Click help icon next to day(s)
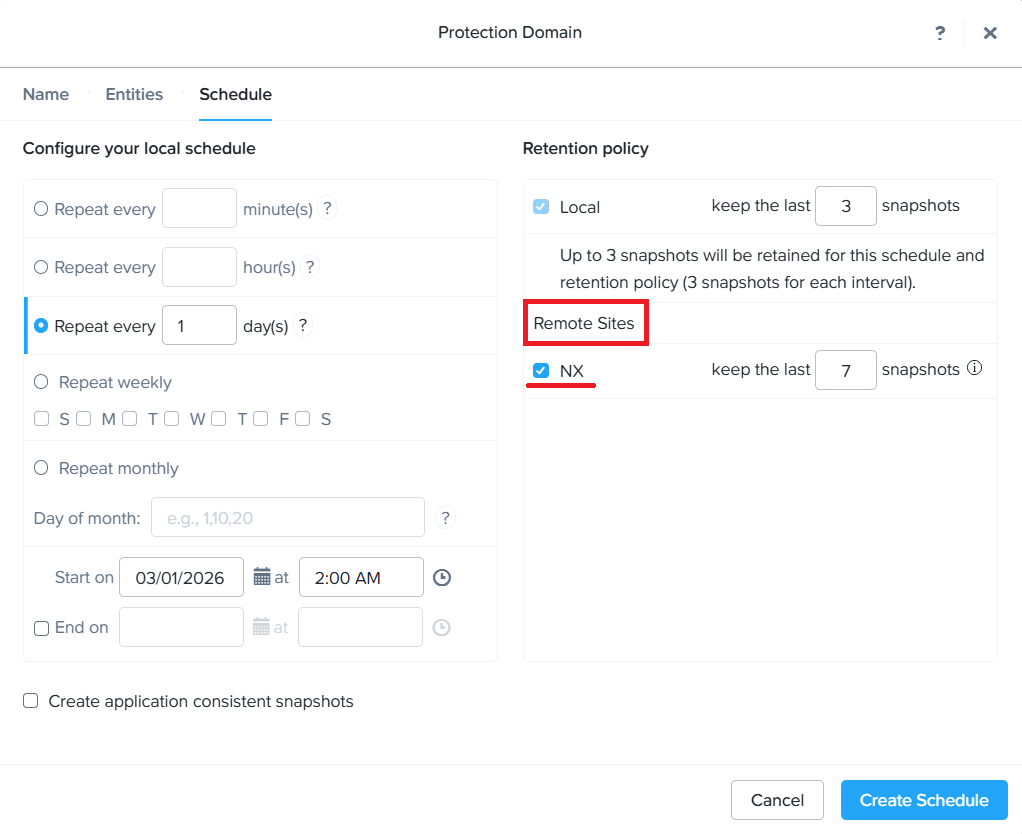Screen dimensions: 1022x834 [x=303, y=325]
